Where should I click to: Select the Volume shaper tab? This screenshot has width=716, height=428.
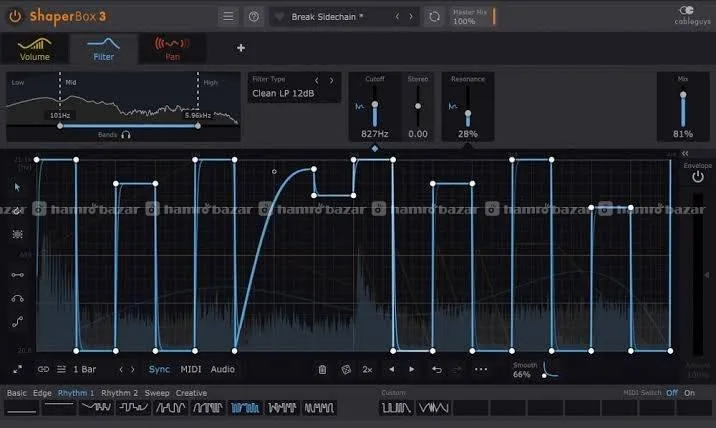35,48
